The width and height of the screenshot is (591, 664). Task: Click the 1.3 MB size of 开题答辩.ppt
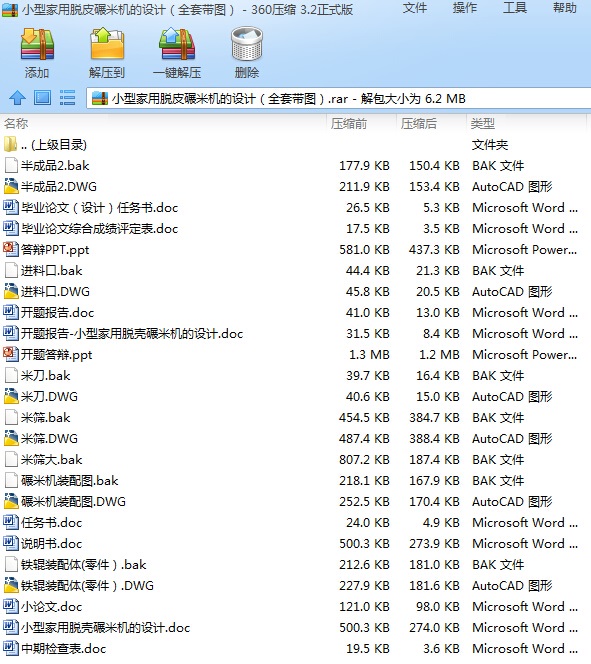369,354
